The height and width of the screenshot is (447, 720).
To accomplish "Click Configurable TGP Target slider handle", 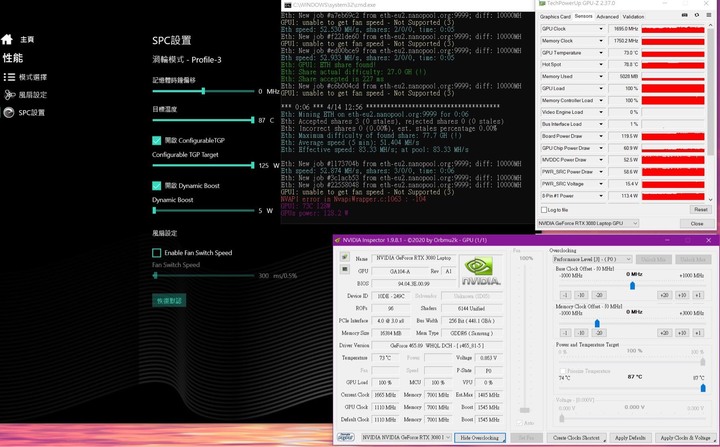I will tap(253, 165).
